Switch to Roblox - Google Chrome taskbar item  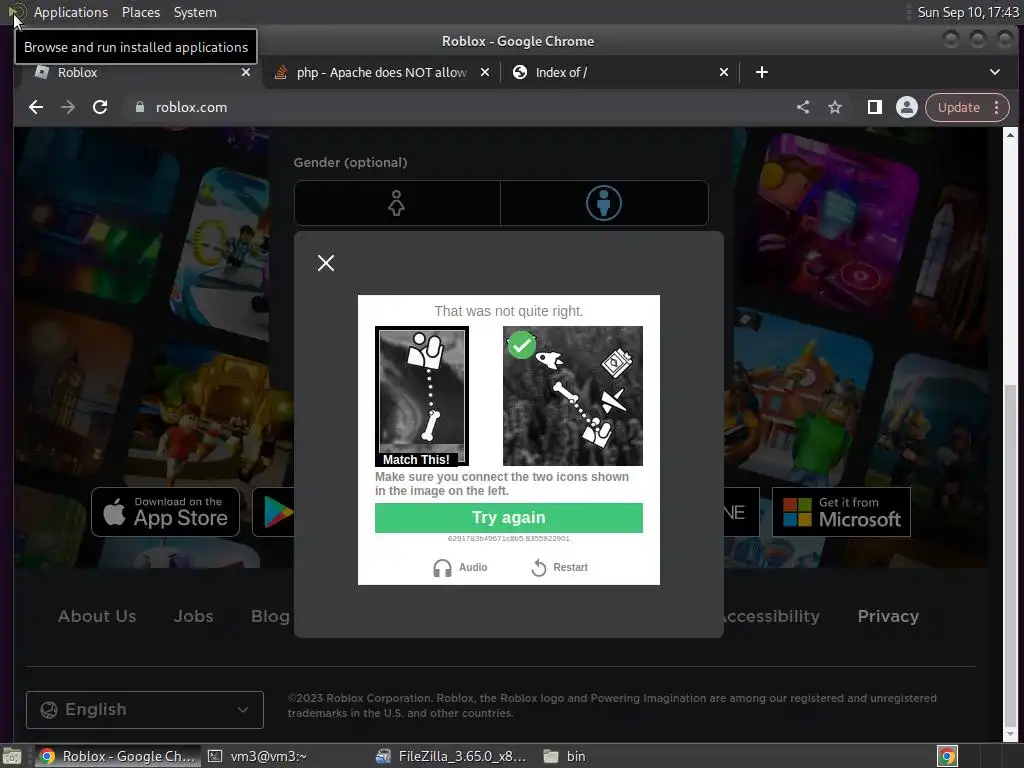(116, 756)
